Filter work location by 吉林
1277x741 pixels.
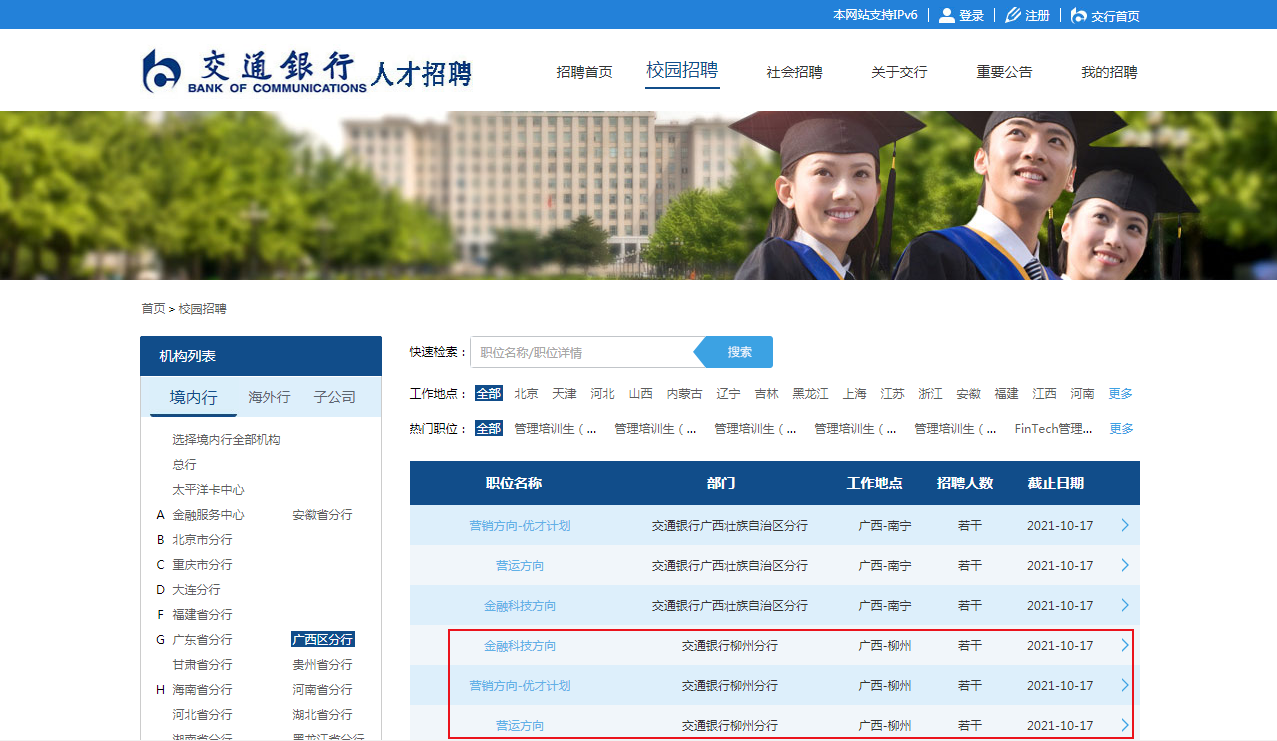pyautogui.click(x=767, y=394)
